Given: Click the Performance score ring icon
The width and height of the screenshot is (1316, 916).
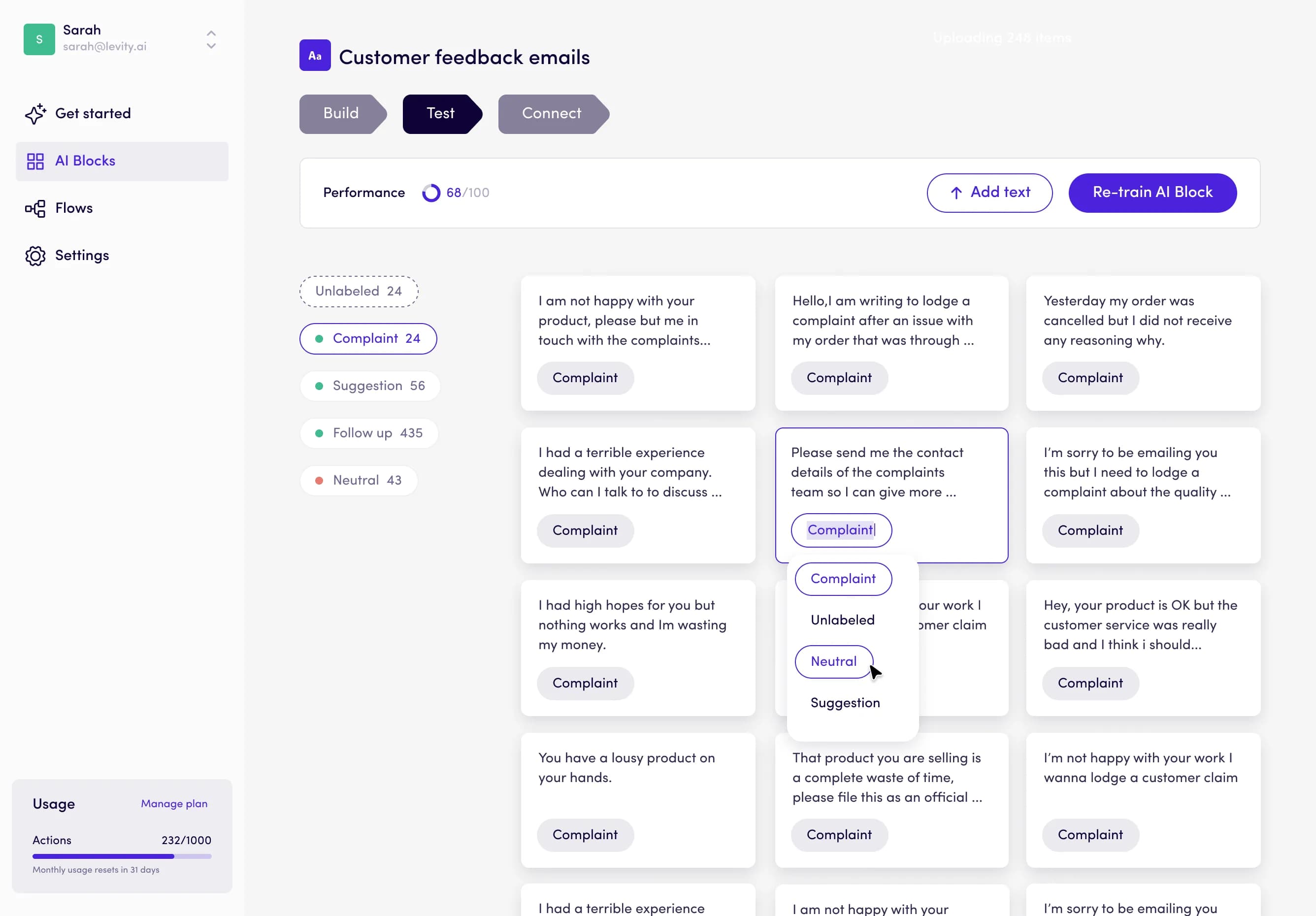Looking at the screenshot, I should click(431, 193).
